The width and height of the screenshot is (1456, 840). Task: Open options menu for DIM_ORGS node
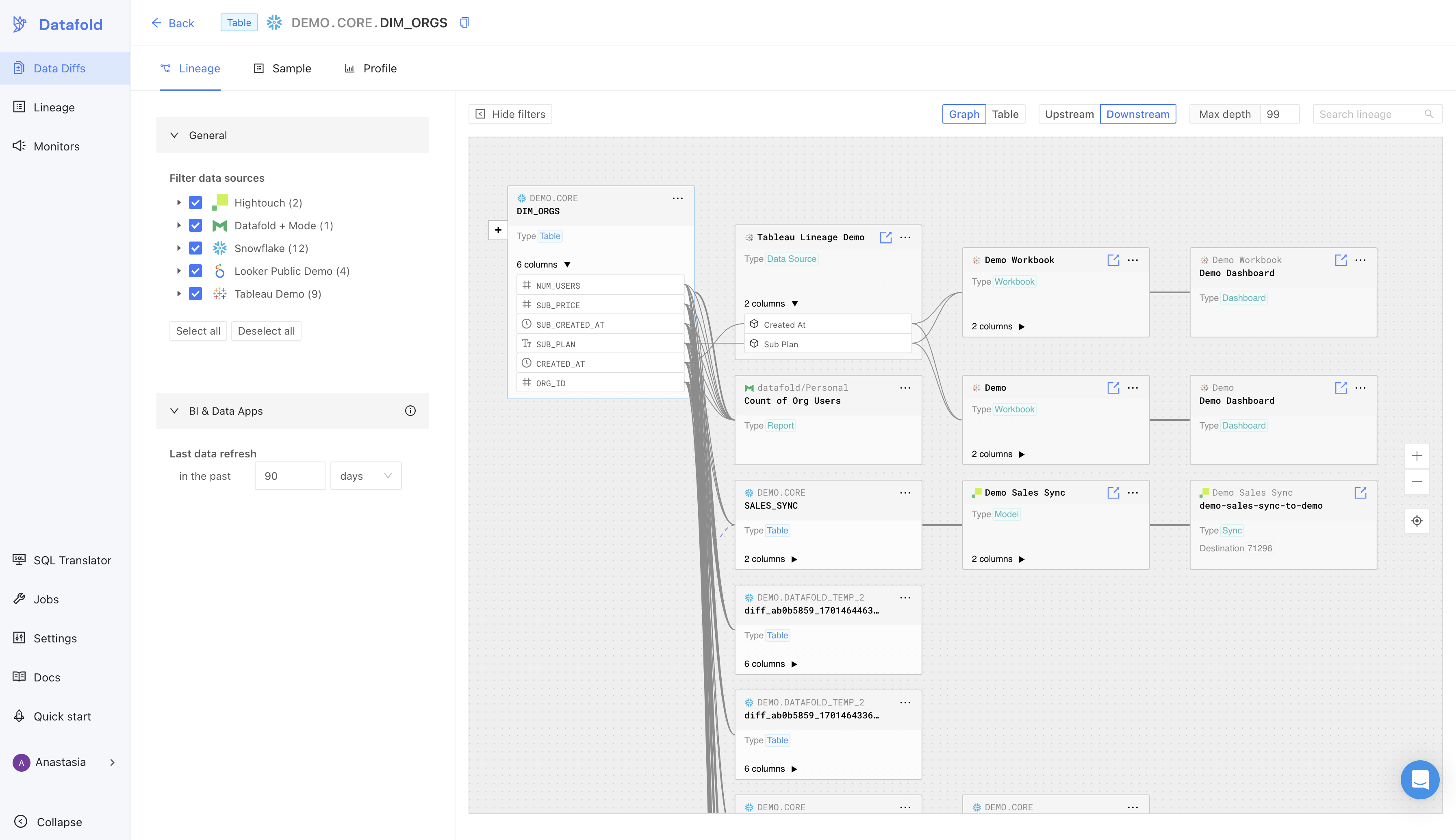point(677,198)
